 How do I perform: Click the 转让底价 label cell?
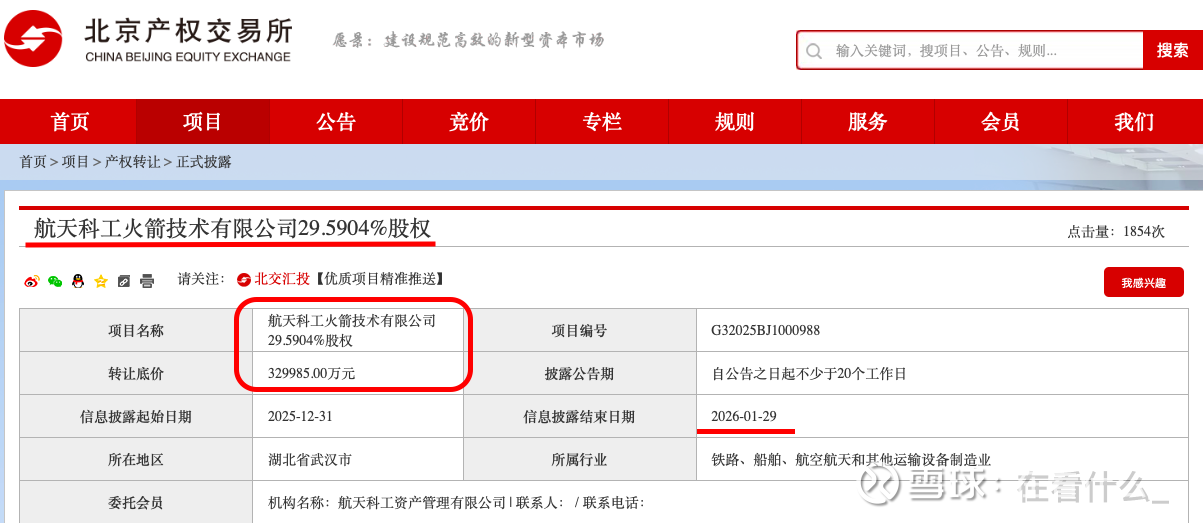pyautogui.click(x=136, y=374)
